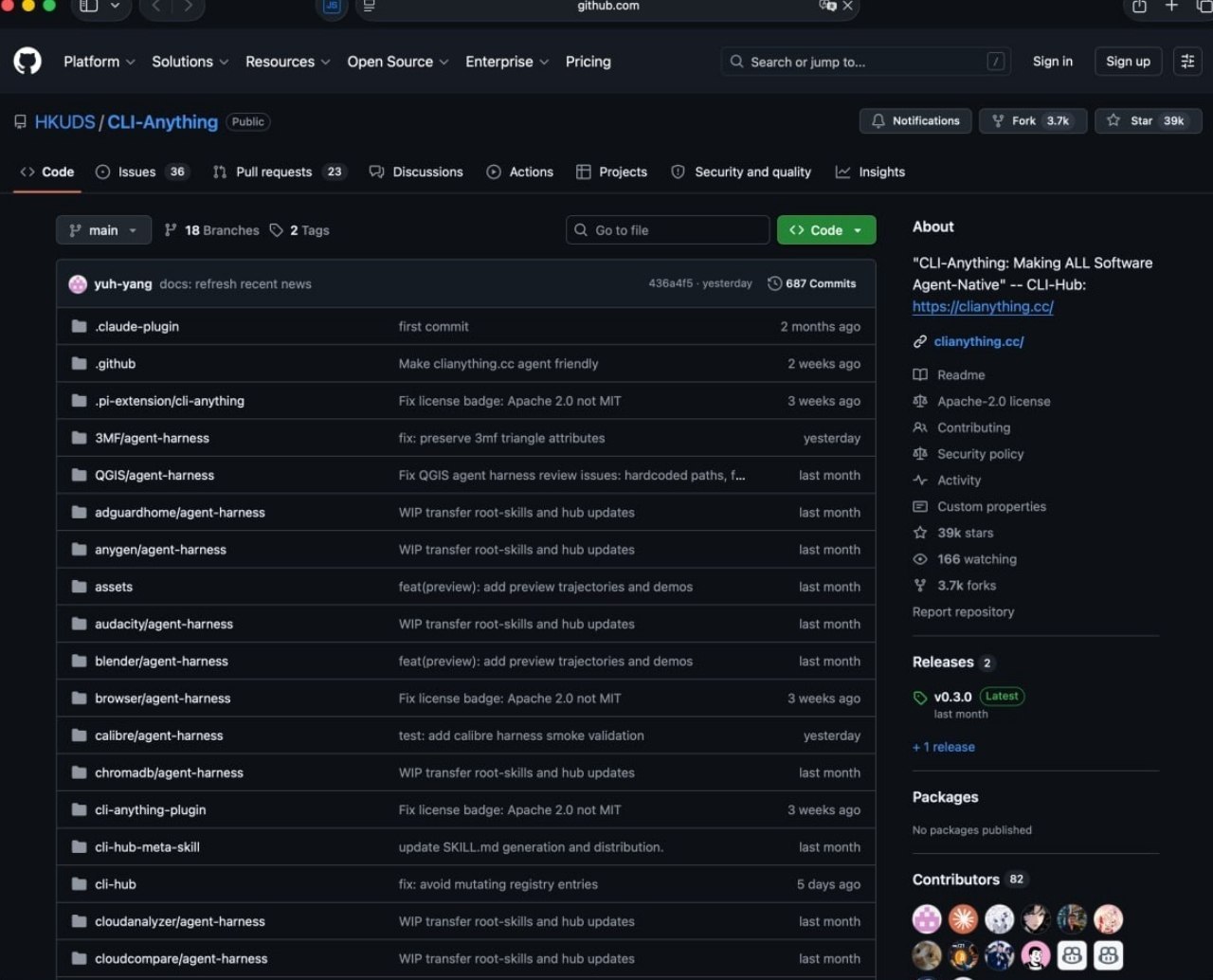Click the tag icon beside 2 Tags
The width and height of the screenshot is (1213, 980).
(x=277, y=230)
